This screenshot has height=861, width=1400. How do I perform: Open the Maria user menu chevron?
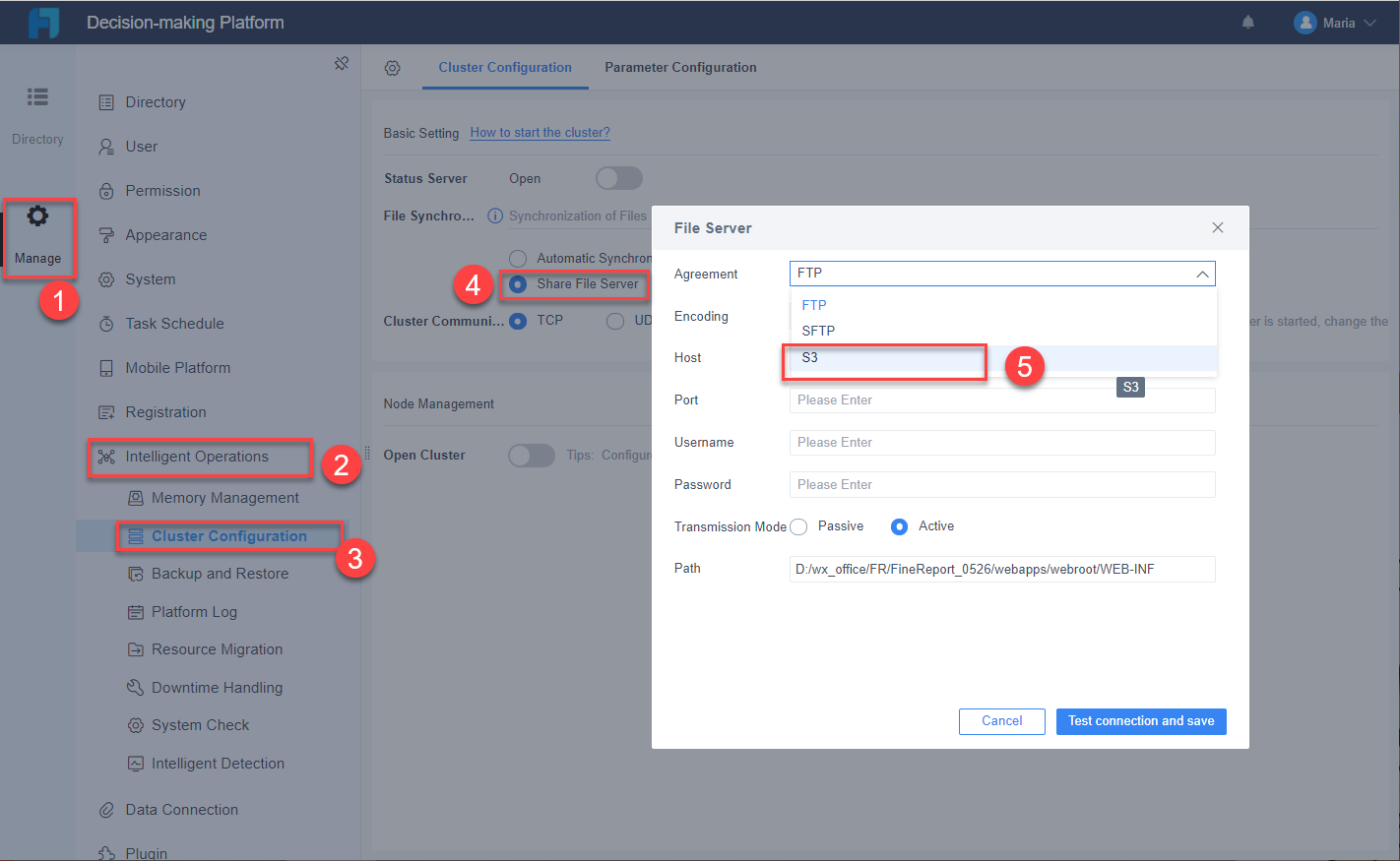tap(1369, 23)
